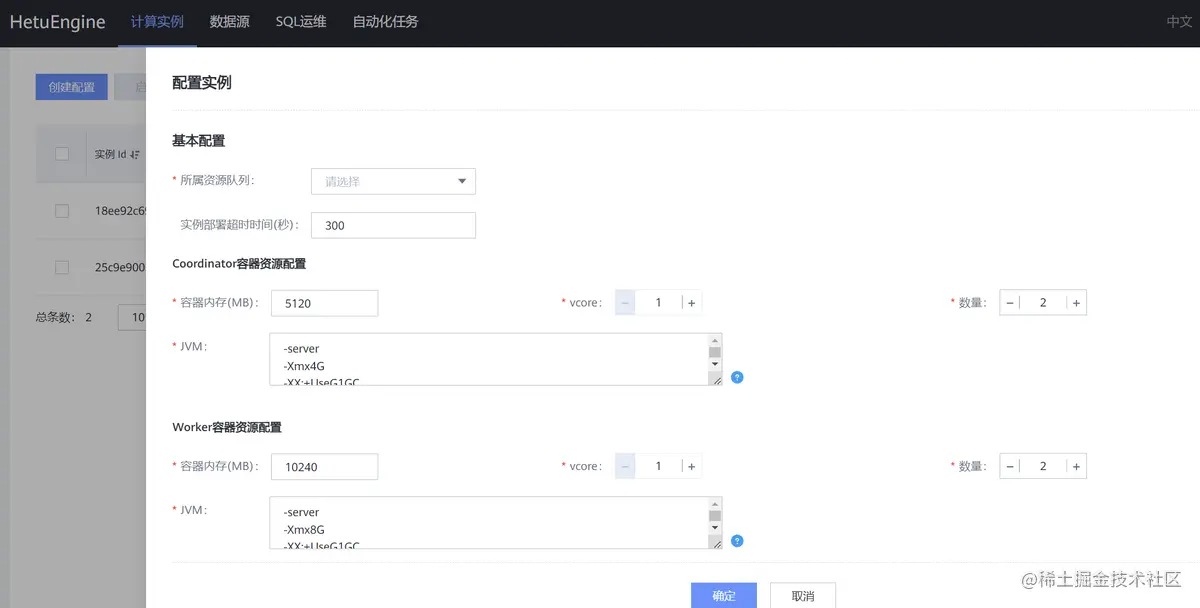The image size is (1200, 608).
Task: Click Coordinator vcore value field
Action: (658, 303)
